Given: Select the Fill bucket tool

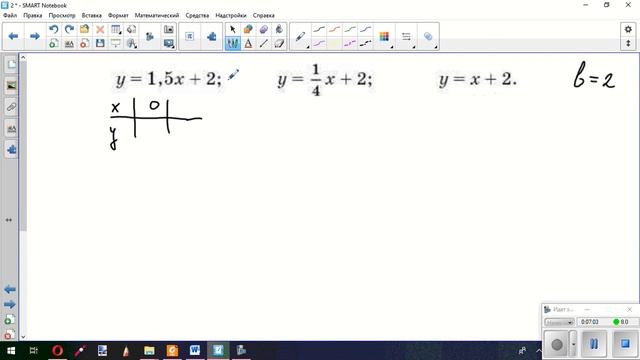Looking at the screenshot, I should (x=279, y=29).
